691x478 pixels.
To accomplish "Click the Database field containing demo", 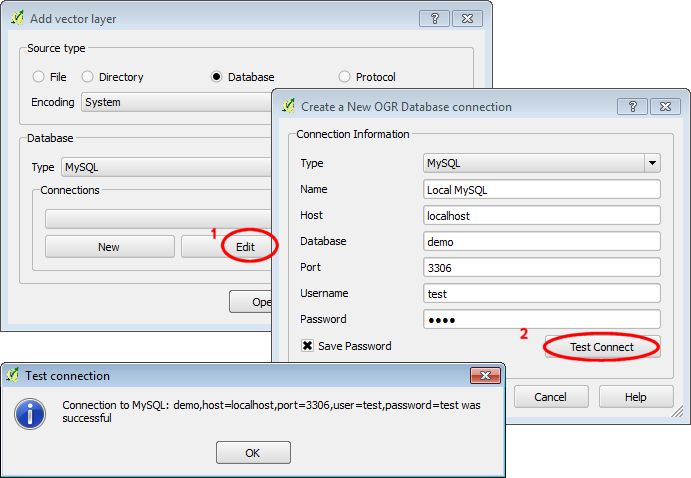I will tap(542, 241).
